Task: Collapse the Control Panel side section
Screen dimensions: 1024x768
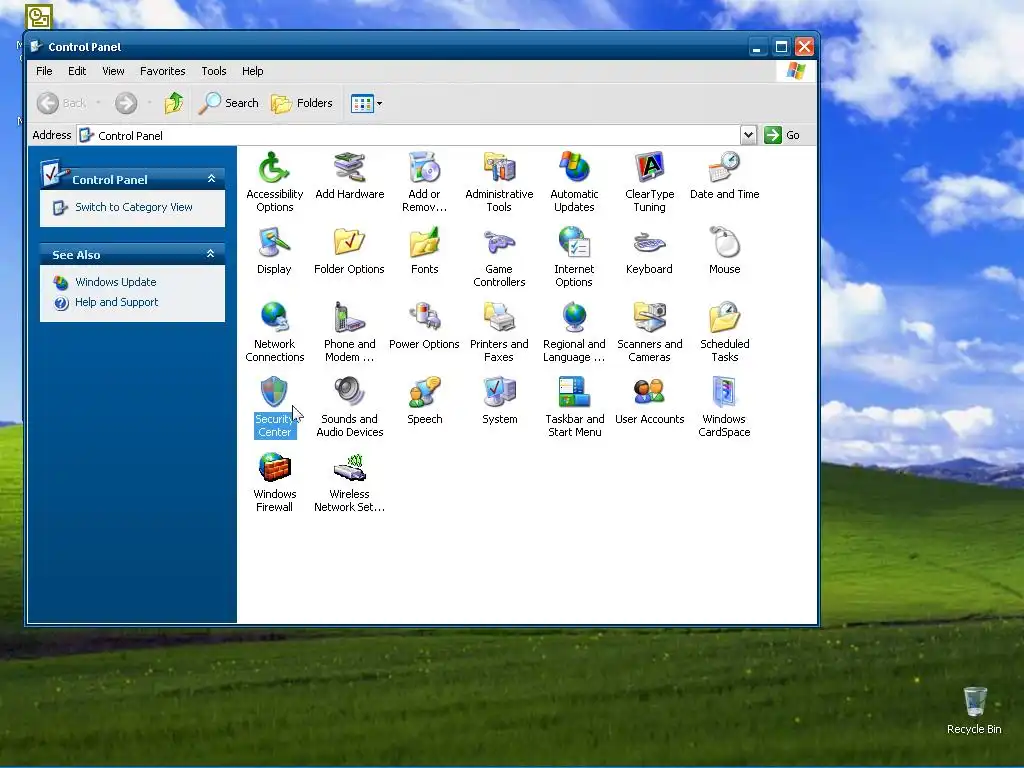Action: point(211,178)
